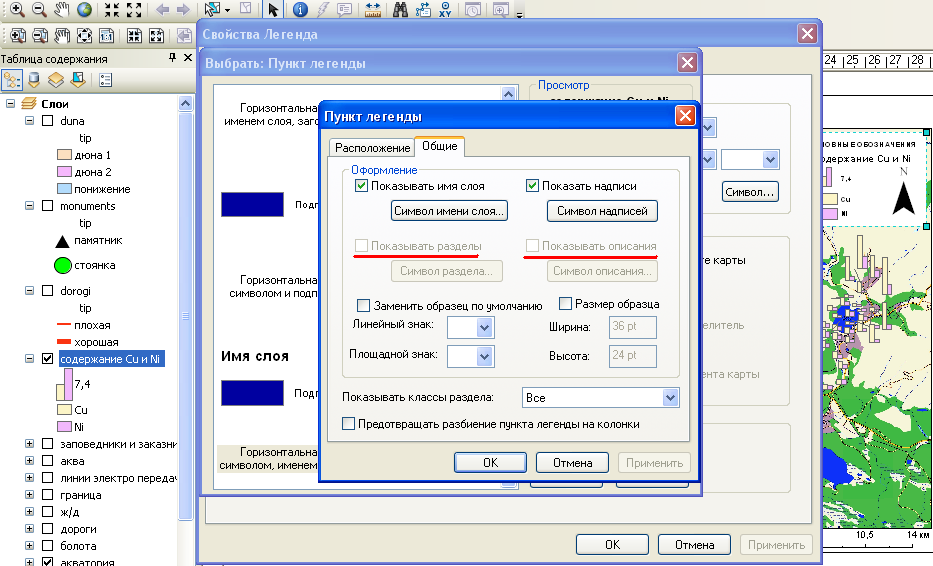This screenshot has width=933, height=566.
Task: Confirm Пункт легенды dialog with OK
Action: 490,462
